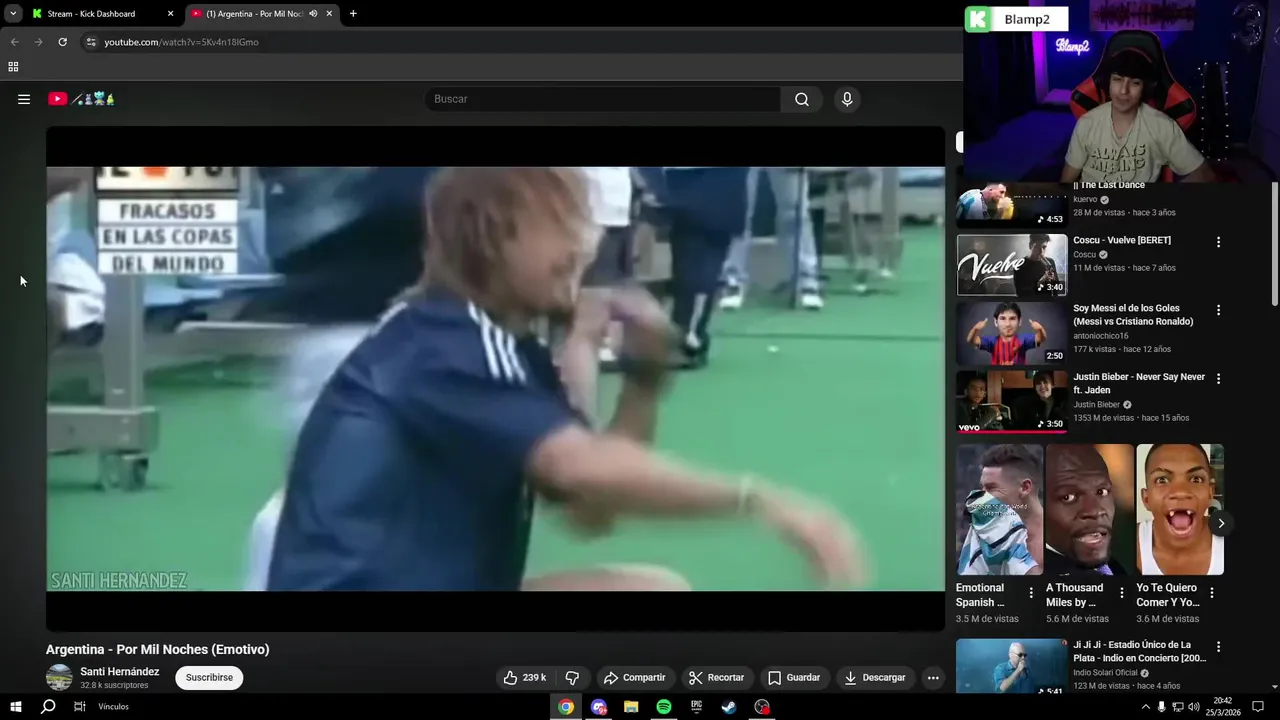
Task: Open options for Coscu - Vuelve video
Action: [1218, 242]
